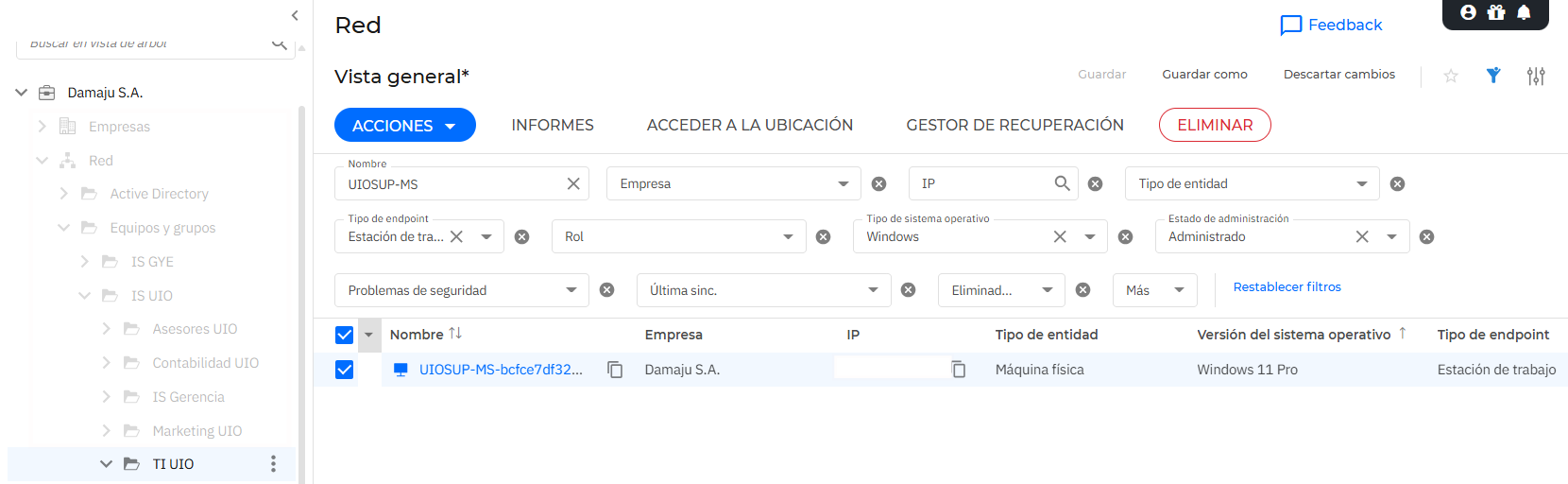This screenshot has width=1568, height=484.
Task: Open three-dot menu for TI UIO
Action: 273,464
